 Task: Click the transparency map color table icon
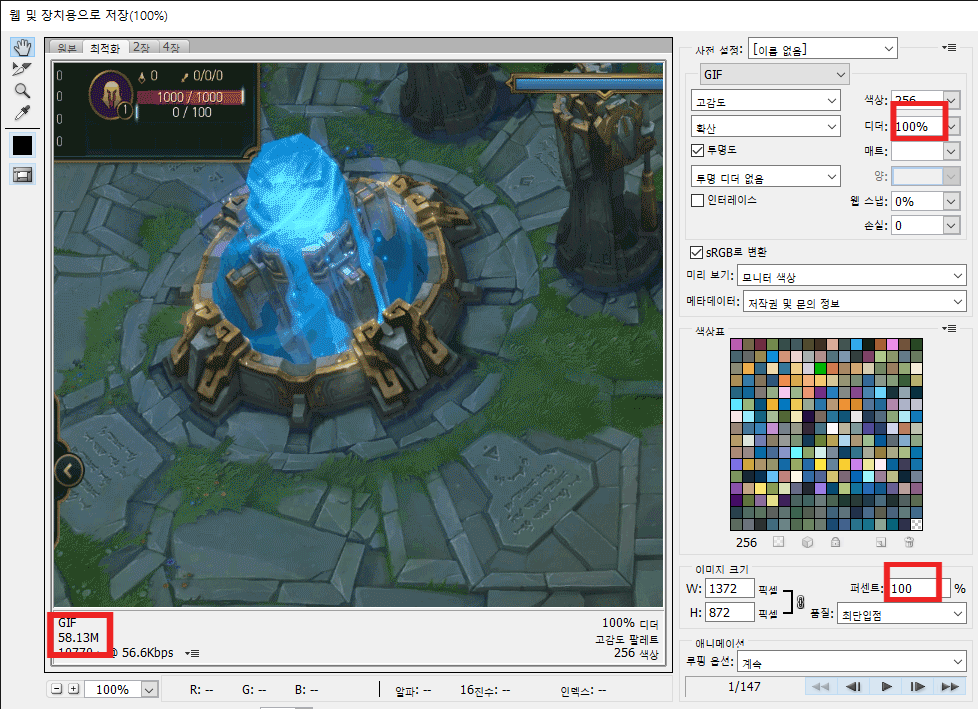(x=778, y=542)
